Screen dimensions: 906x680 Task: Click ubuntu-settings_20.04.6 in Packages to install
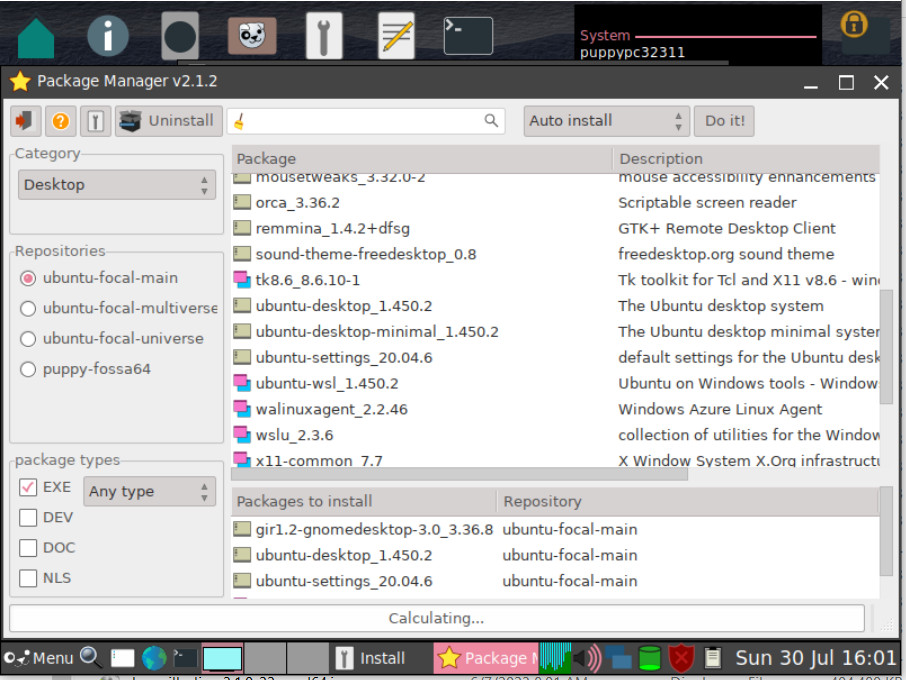pos(555,581)
